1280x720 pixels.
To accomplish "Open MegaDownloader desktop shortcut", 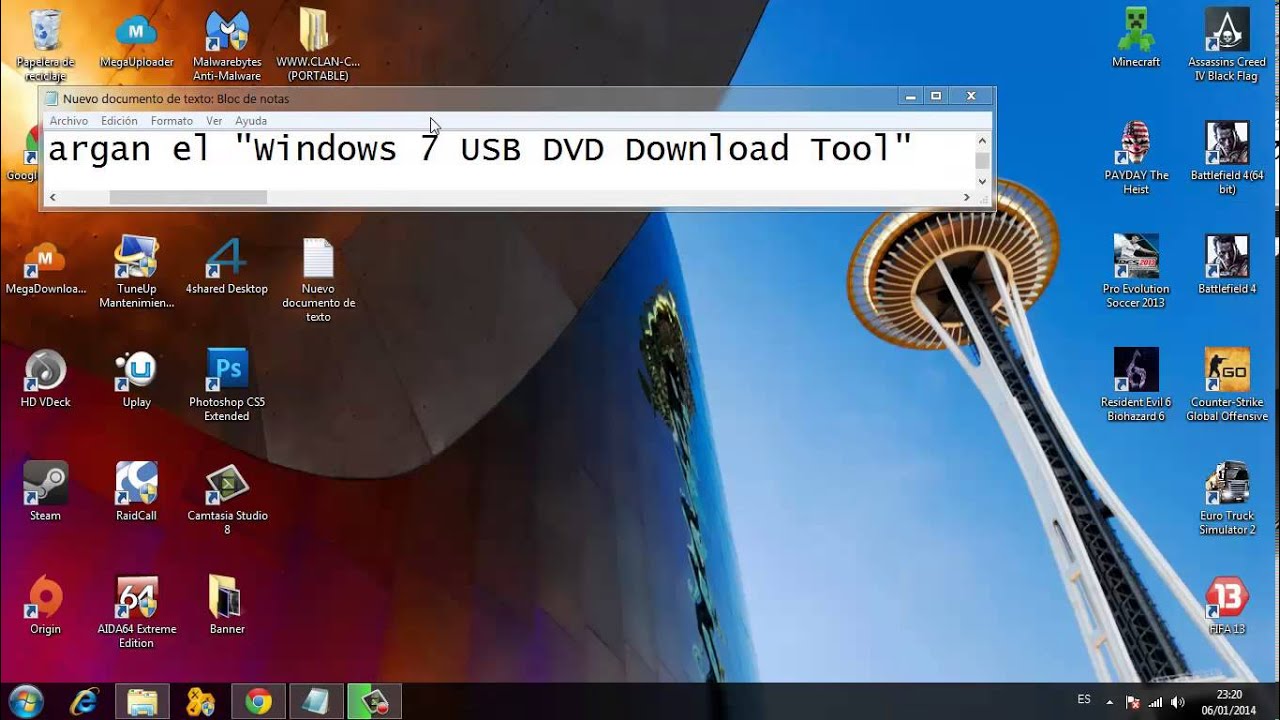I will tap(45, 267).
